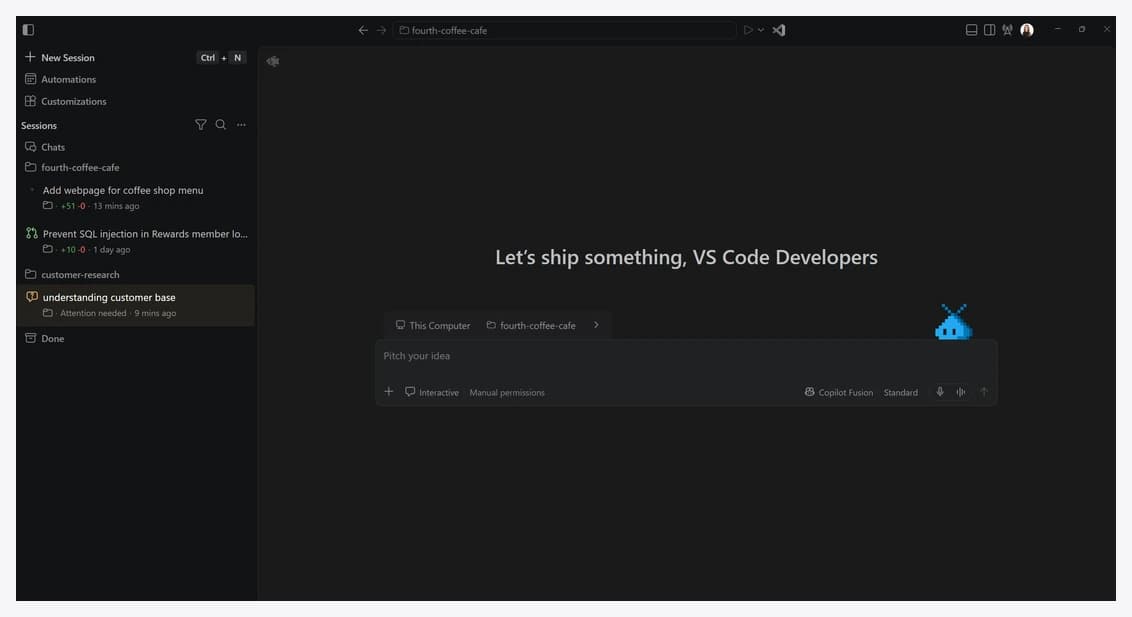The width and height of the screenshot is (1132, 617).
Task: Go forward with the right arrow
Action: pyautogui.click(x=381, y=30)
